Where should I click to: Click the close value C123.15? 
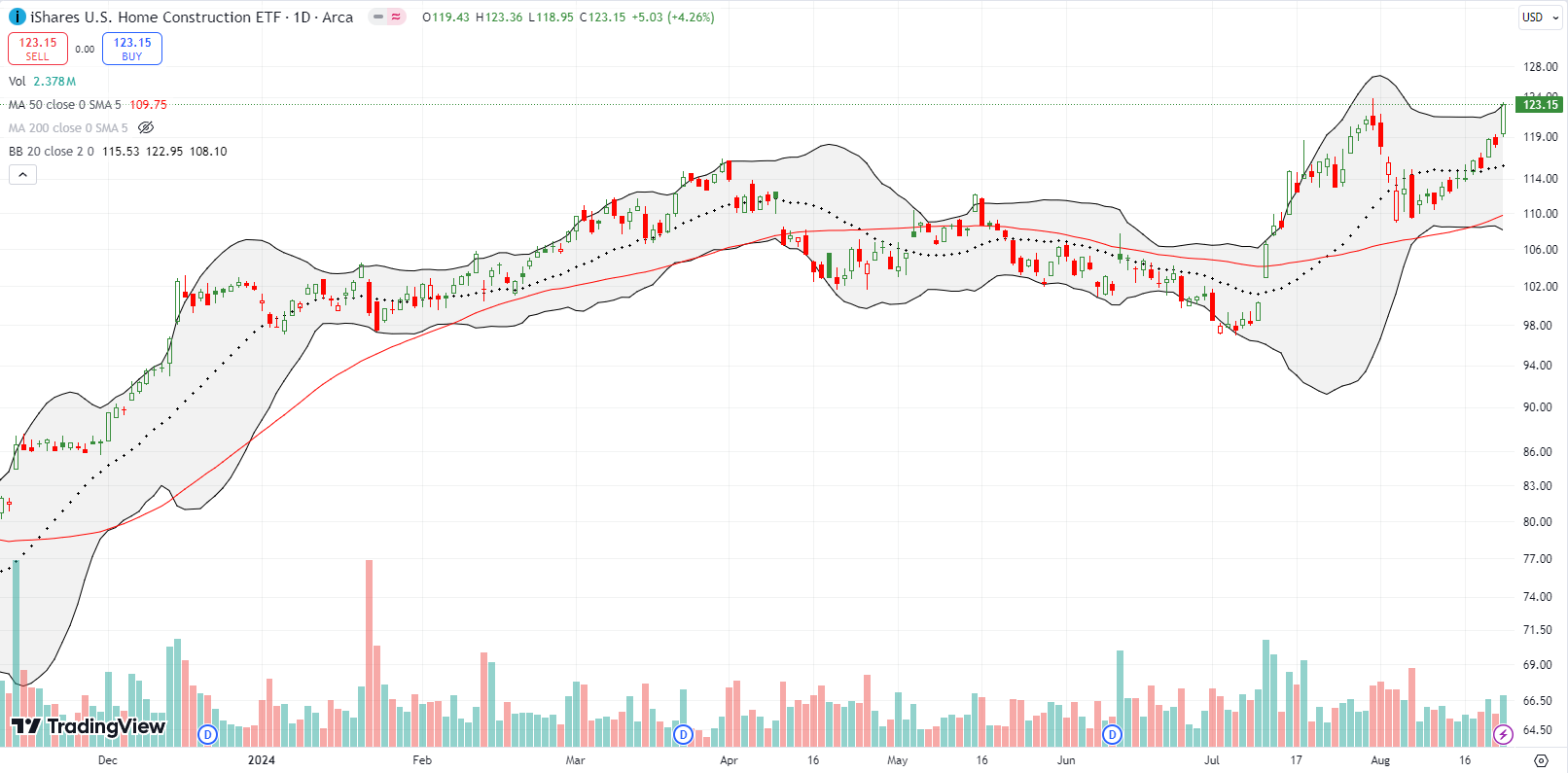pos(603,17)
